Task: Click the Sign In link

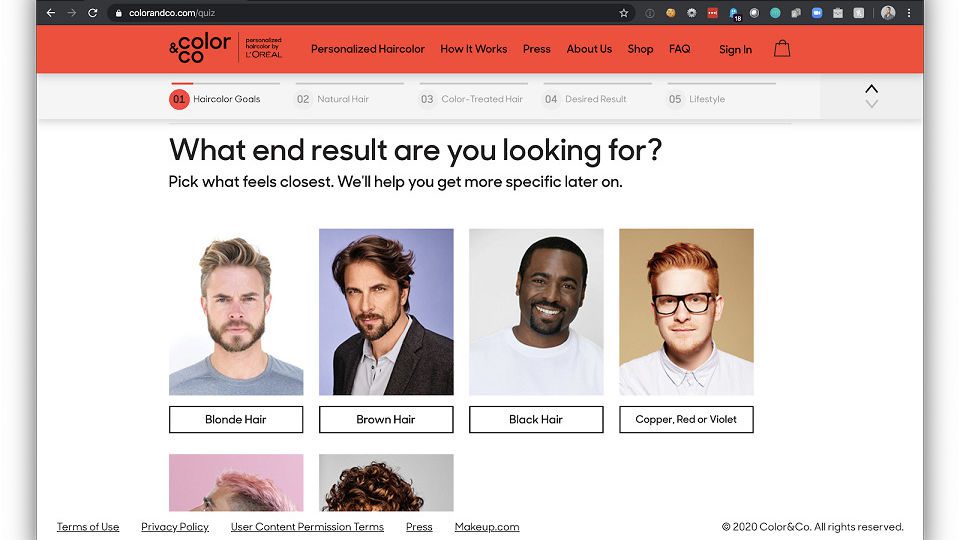Action: point(735,50)
